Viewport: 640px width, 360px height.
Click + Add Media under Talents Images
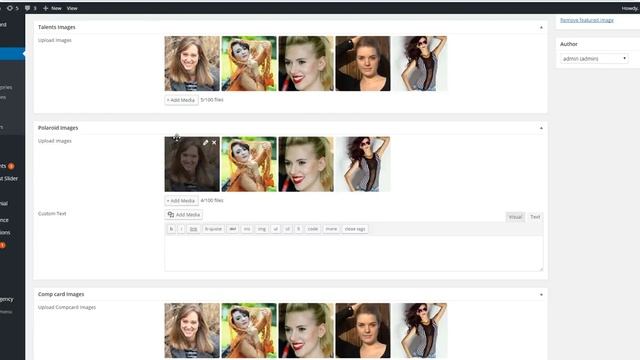(181, 100)
